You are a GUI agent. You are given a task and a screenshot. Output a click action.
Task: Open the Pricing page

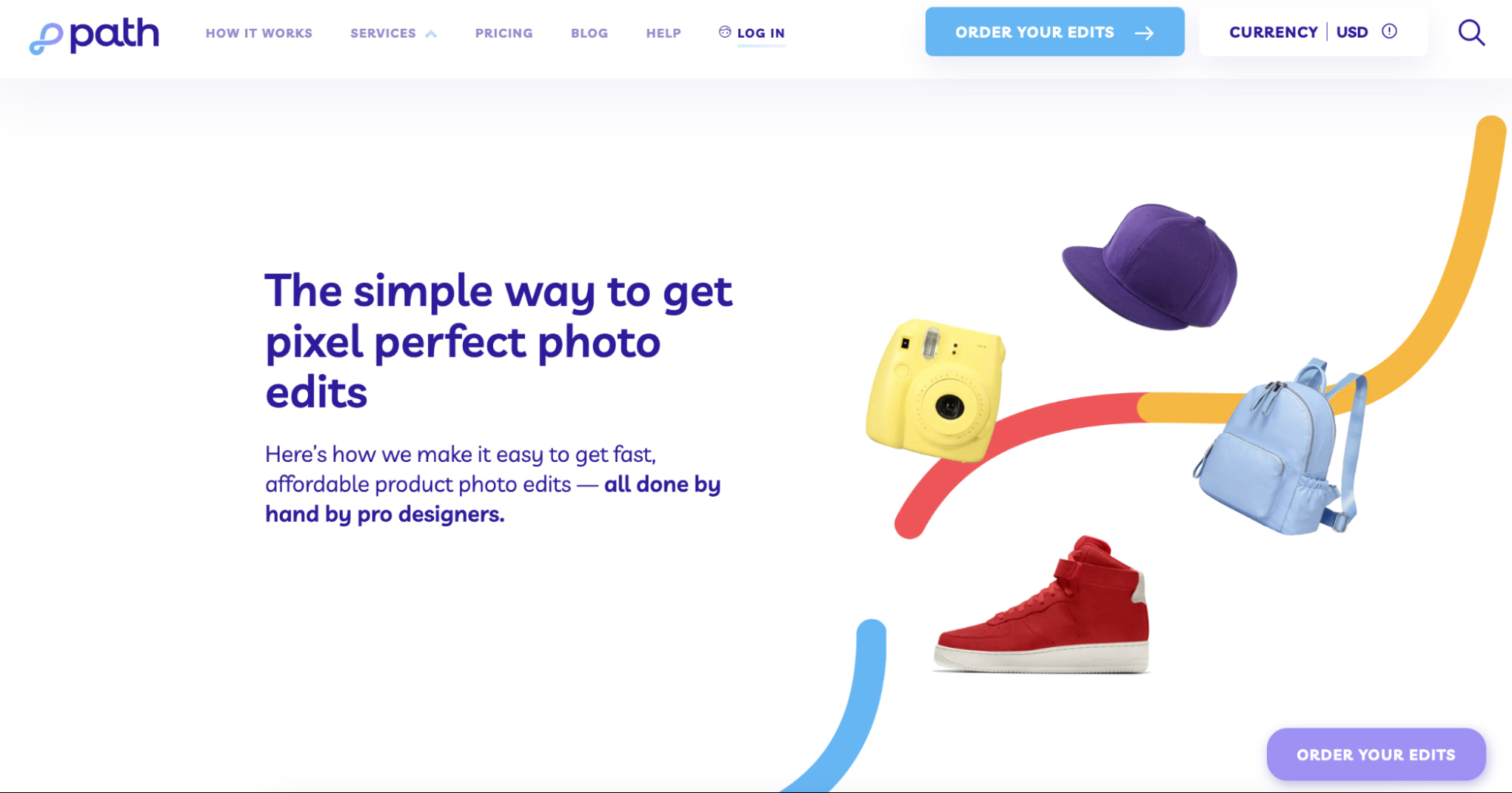point(504,33)
